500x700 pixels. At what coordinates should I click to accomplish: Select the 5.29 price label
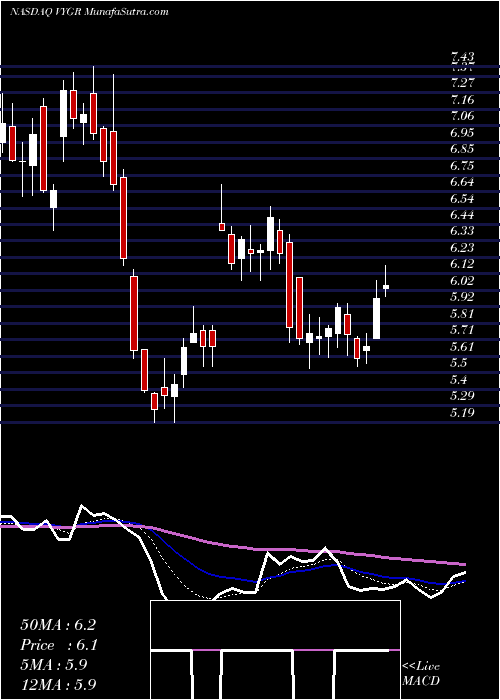coord(462,396)
